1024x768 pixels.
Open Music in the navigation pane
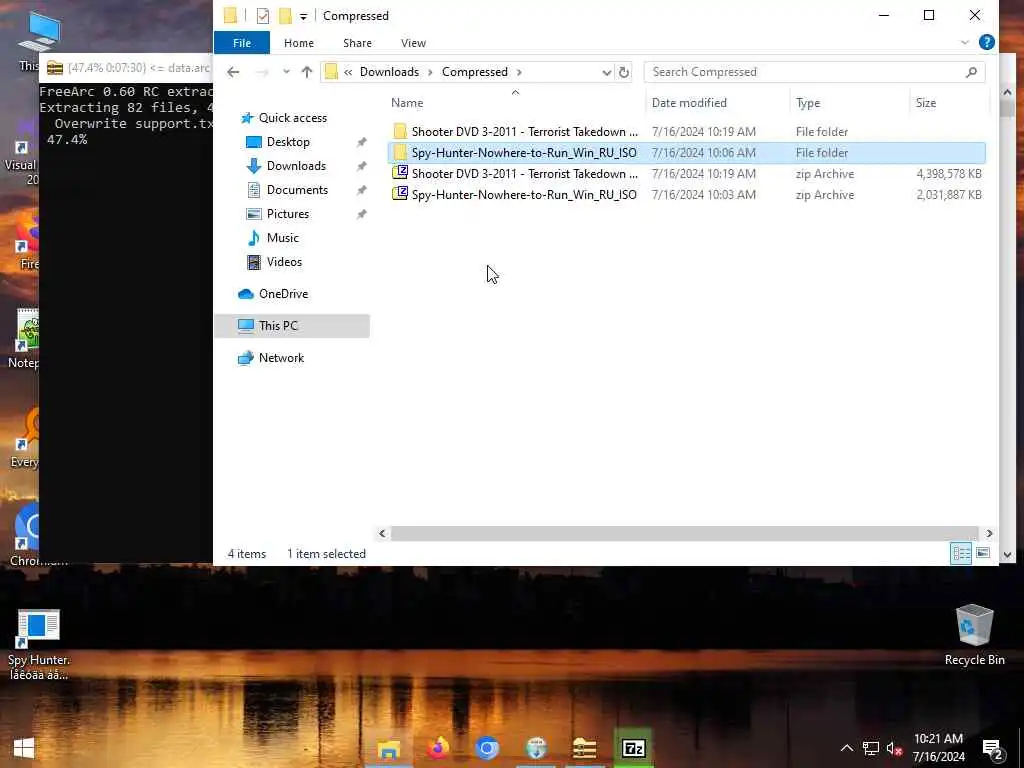[x=282, y=238]
